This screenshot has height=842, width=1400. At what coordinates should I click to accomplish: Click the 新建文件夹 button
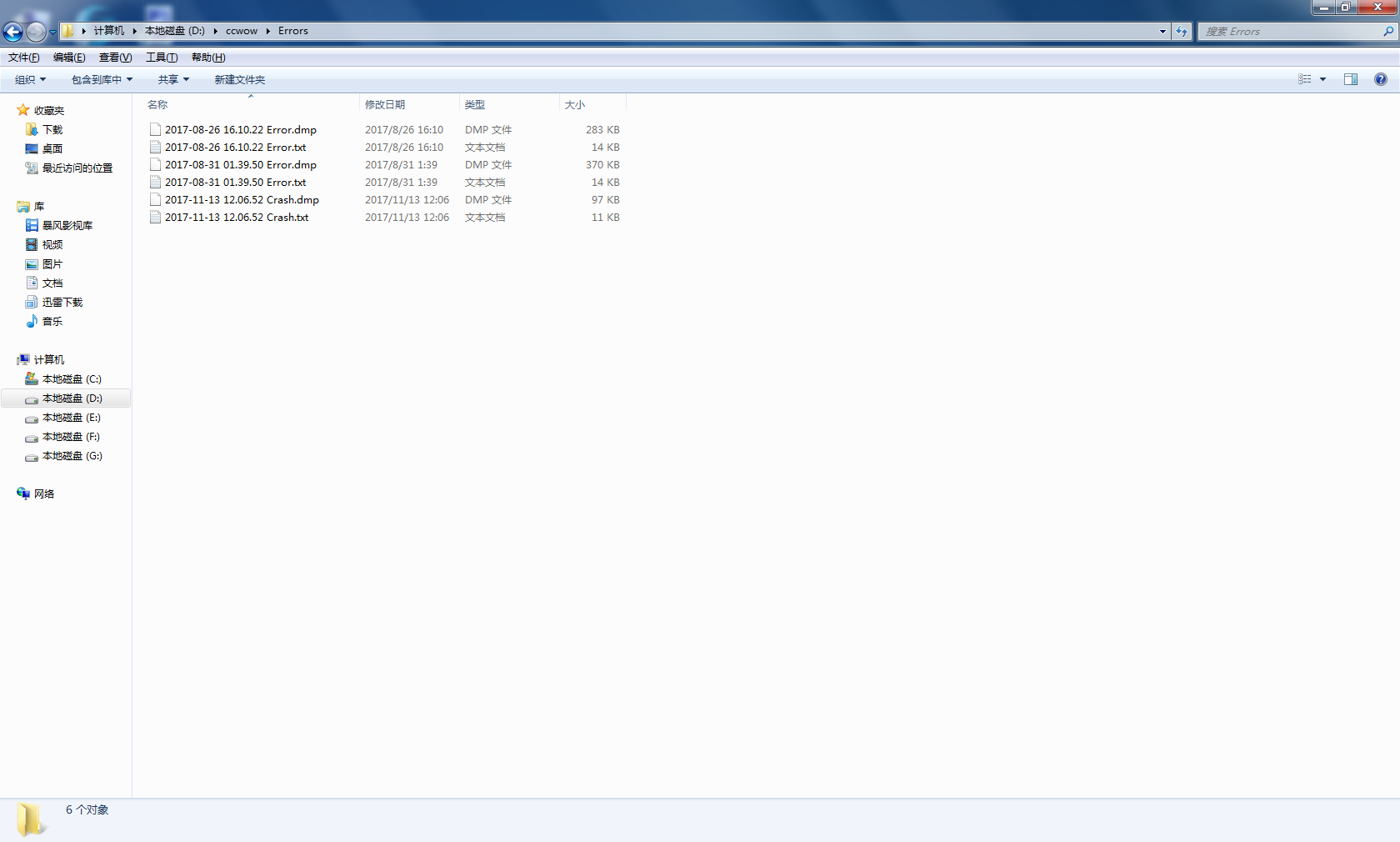(x=239, y=80)
